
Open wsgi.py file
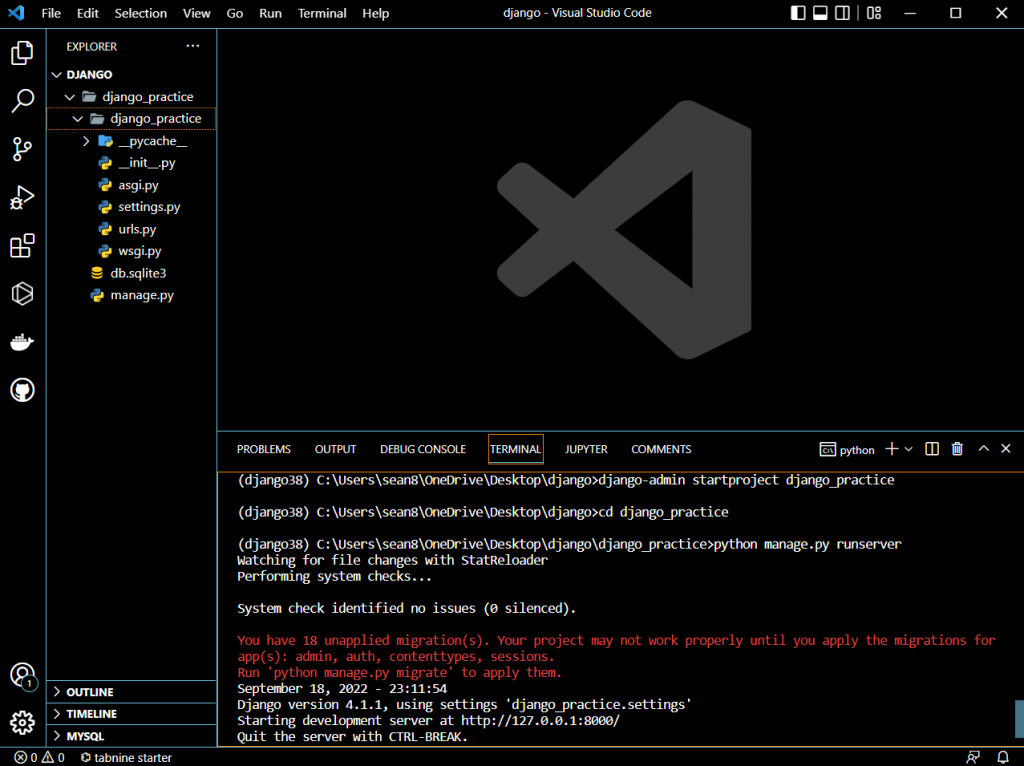(x=132, y=251)
